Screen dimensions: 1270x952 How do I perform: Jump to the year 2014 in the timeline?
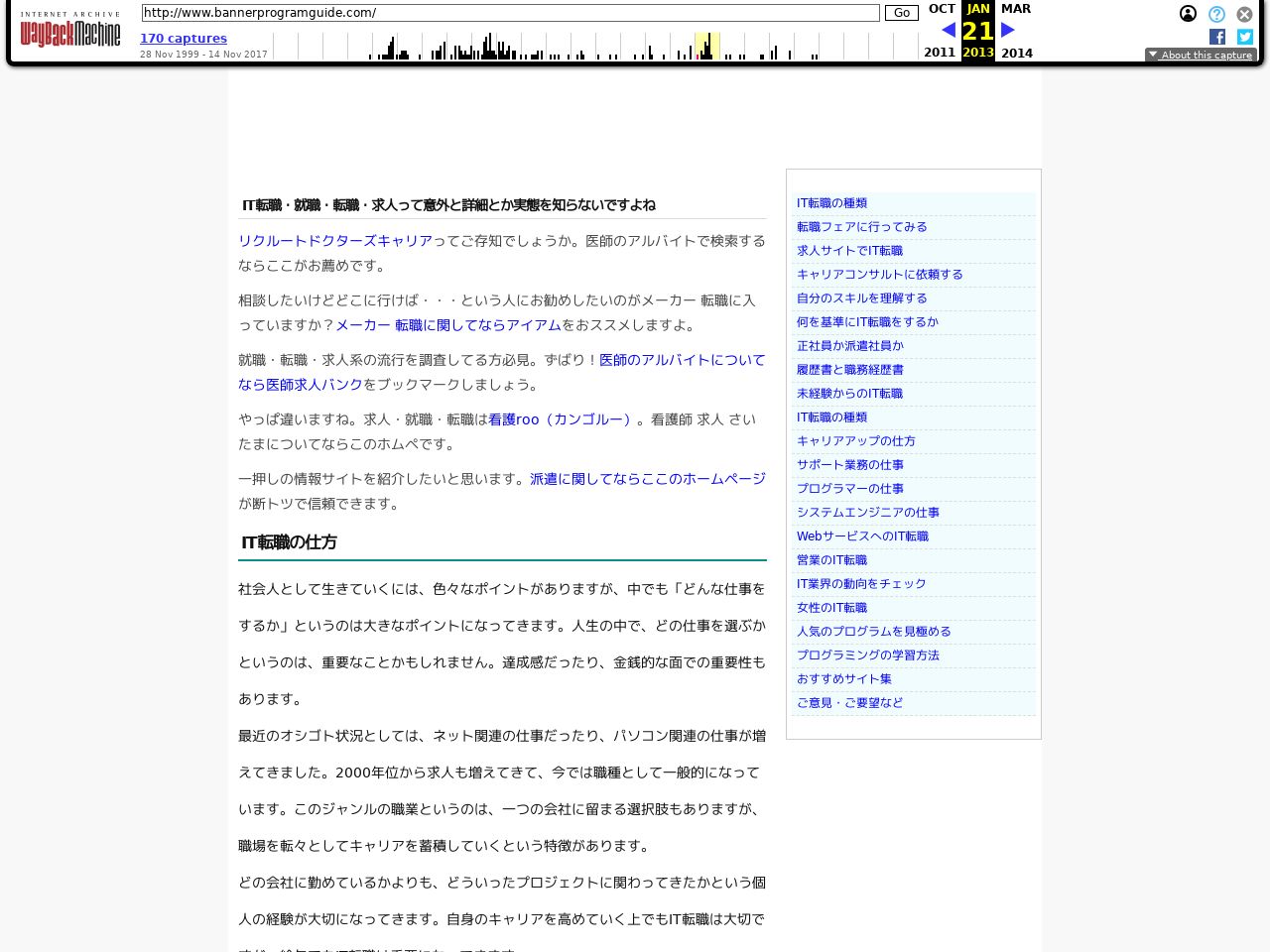pyautogui.click(x=1017, y=53)
